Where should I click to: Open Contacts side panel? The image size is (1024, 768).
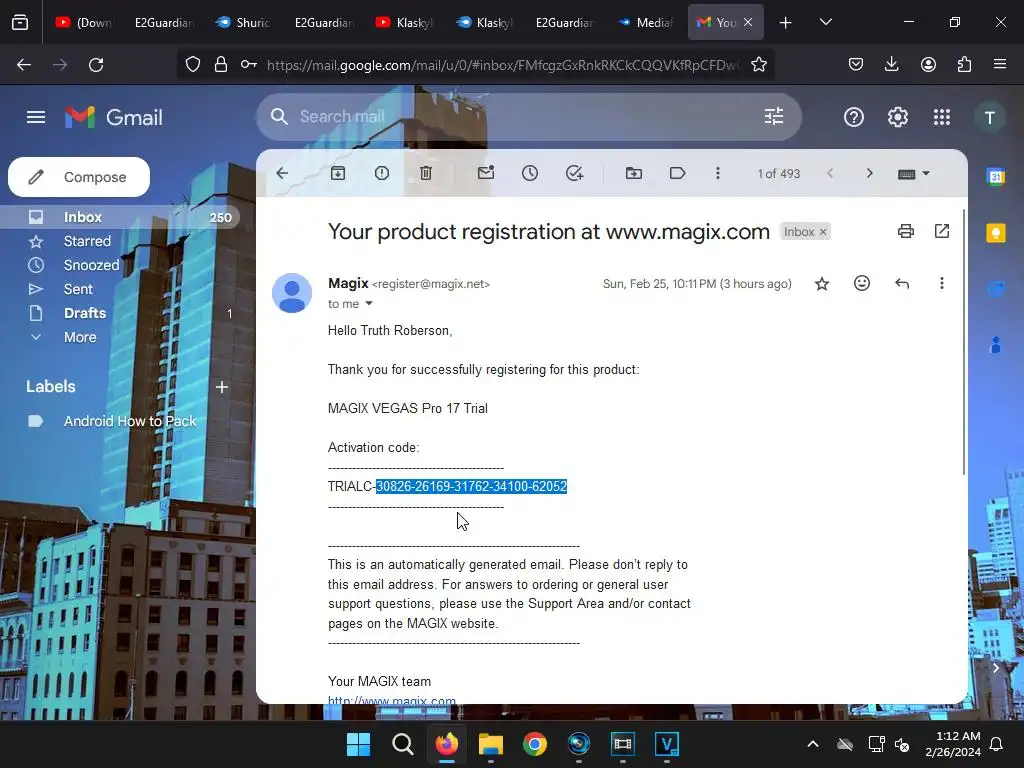(x=996, y=344)
